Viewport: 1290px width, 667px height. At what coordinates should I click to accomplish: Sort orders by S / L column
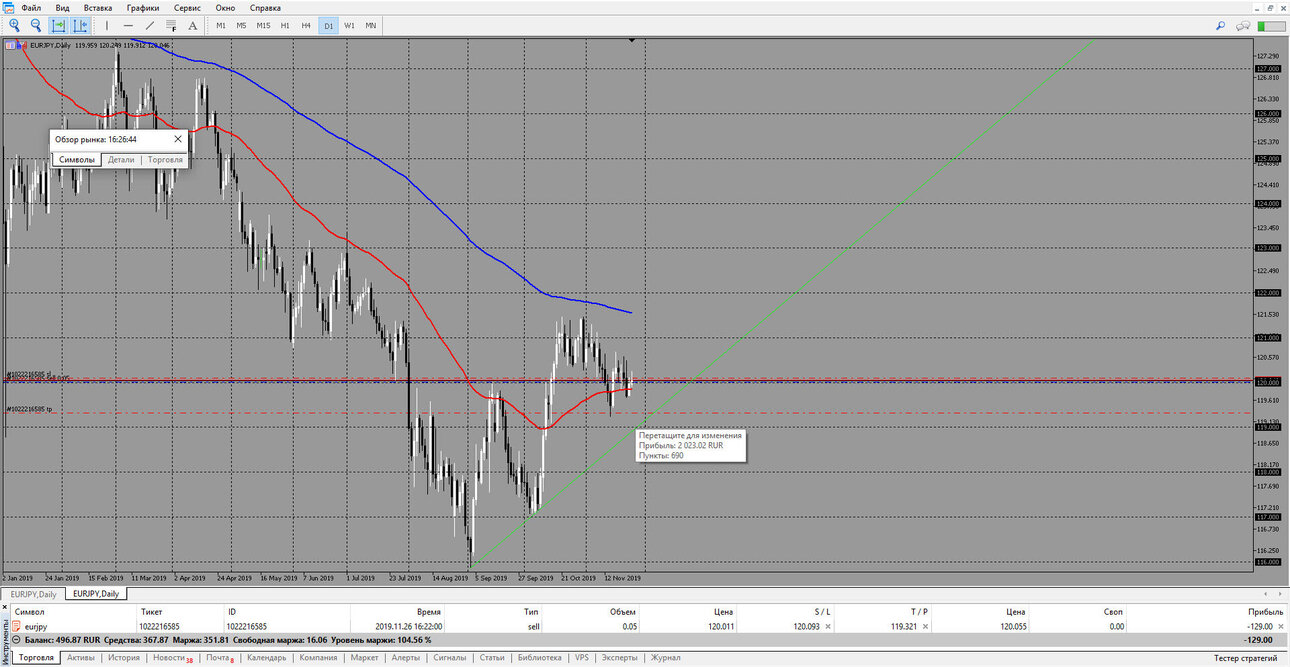[x=822, y=611]
